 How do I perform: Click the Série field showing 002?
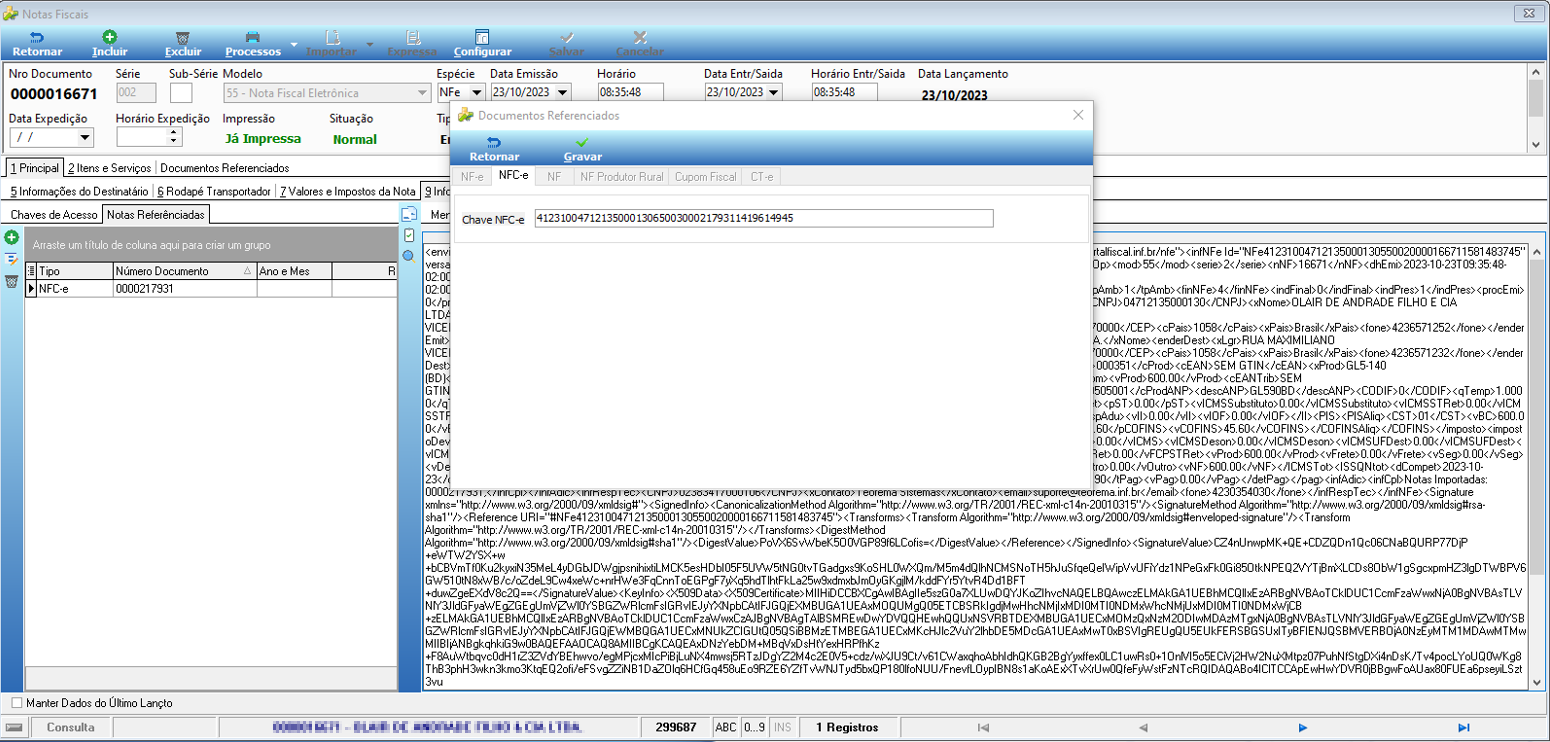(x=136, y=93)
